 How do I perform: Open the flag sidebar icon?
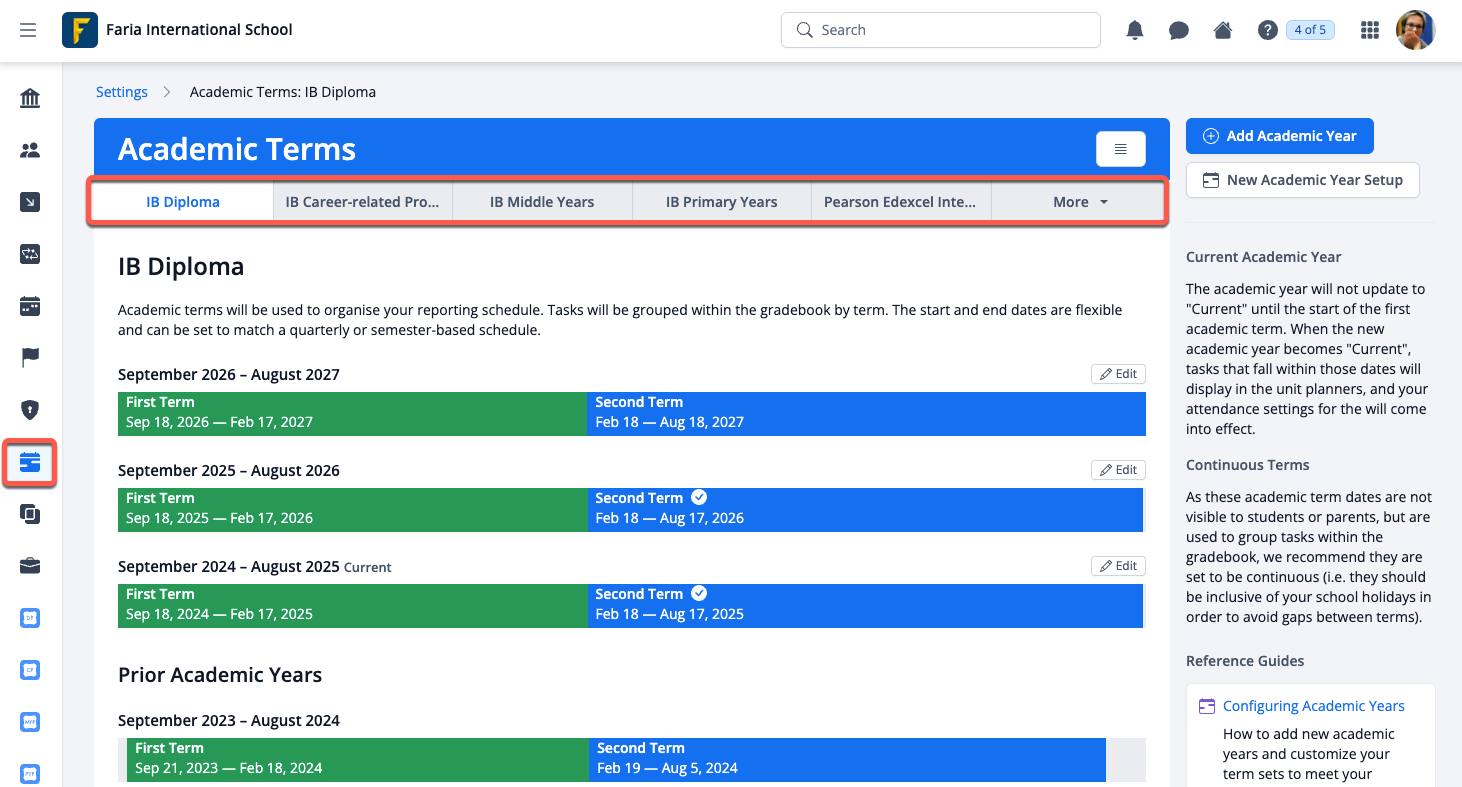(x=30, y=358)
